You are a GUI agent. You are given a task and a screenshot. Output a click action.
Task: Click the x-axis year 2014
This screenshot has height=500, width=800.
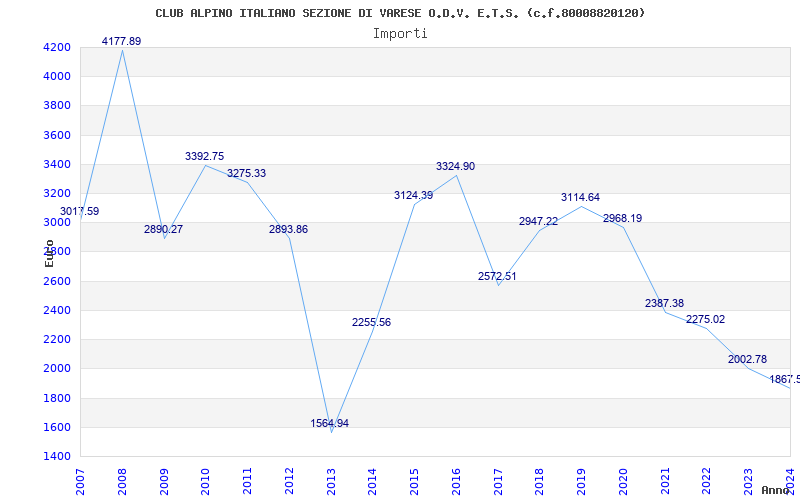372,482
